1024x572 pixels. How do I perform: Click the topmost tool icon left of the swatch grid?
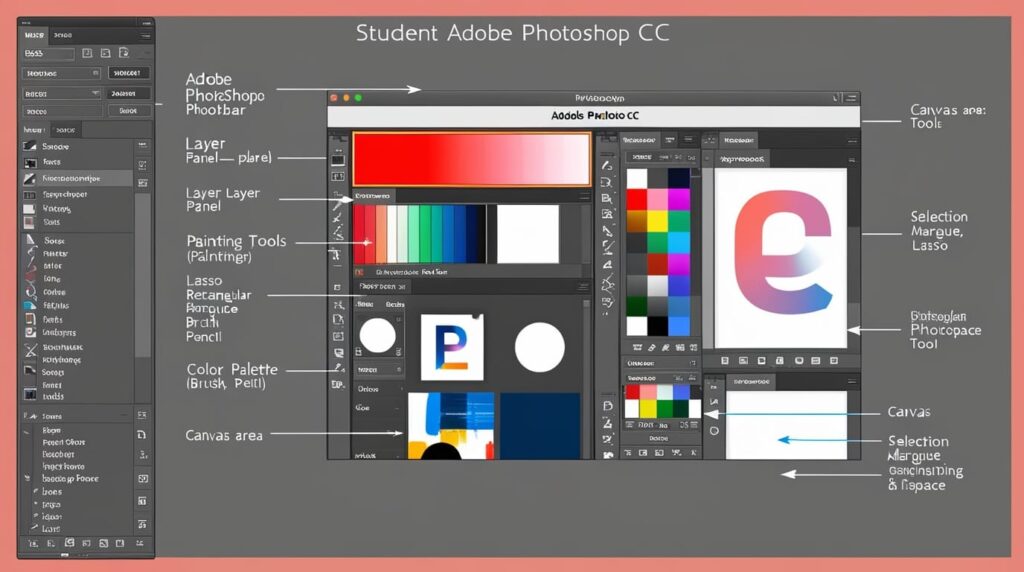607,166
